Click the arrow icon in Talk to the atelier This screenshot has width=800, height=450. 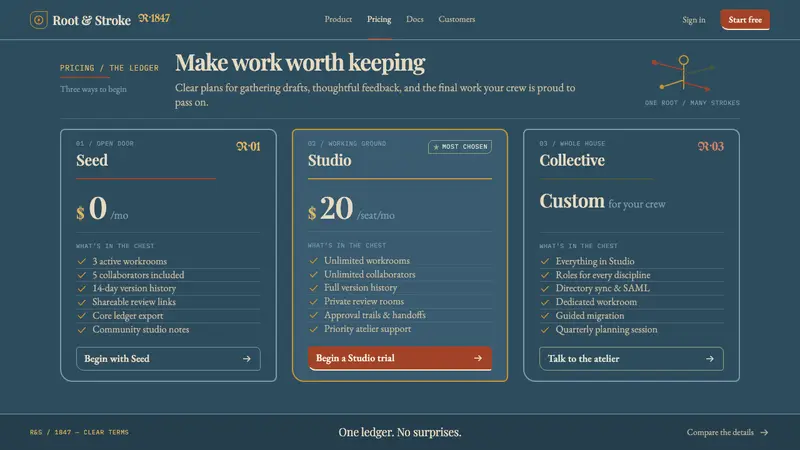(710, 359)
